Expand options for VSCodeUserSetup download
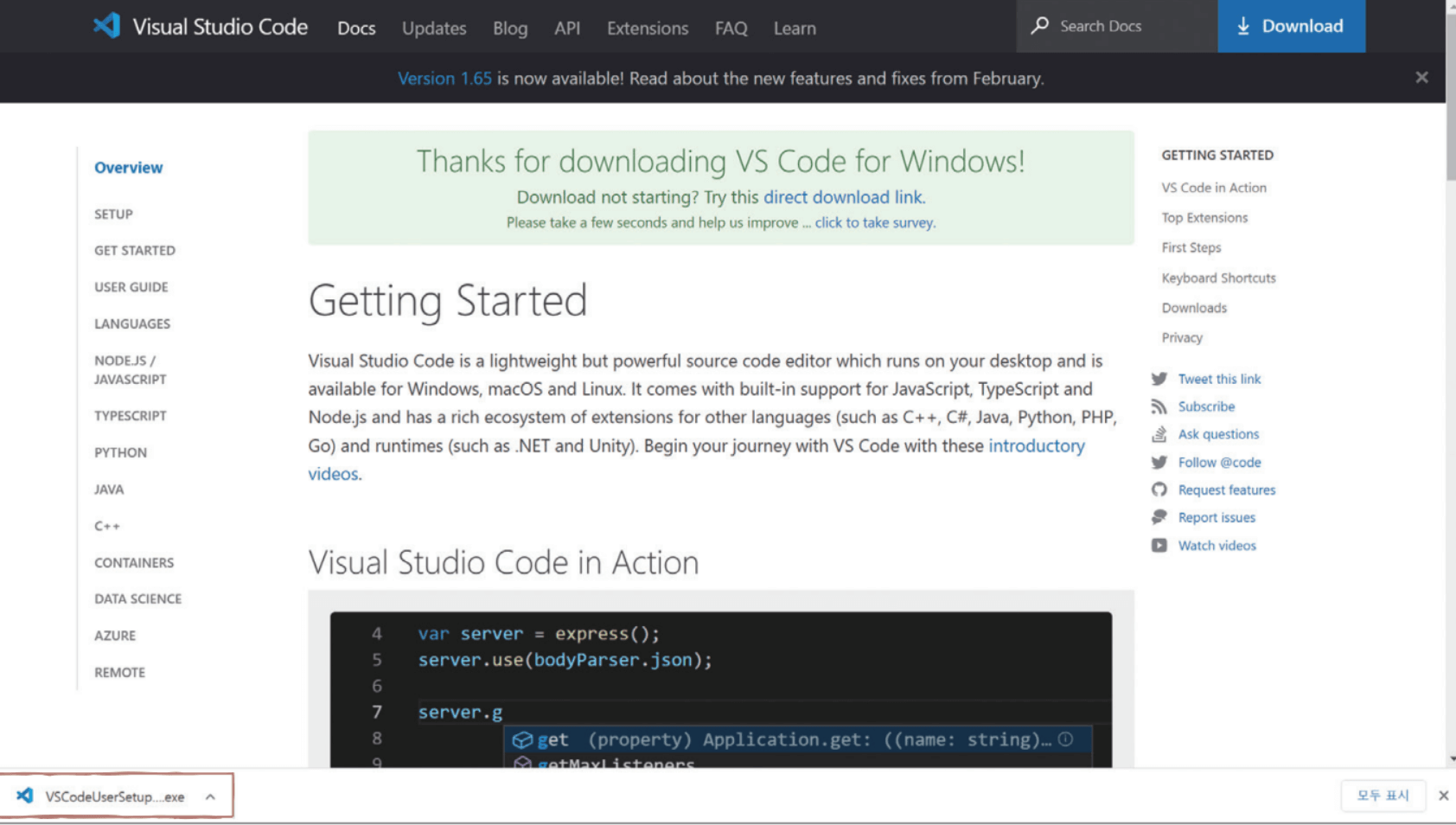The image size is (1456, 825). [x=210, y=796]
